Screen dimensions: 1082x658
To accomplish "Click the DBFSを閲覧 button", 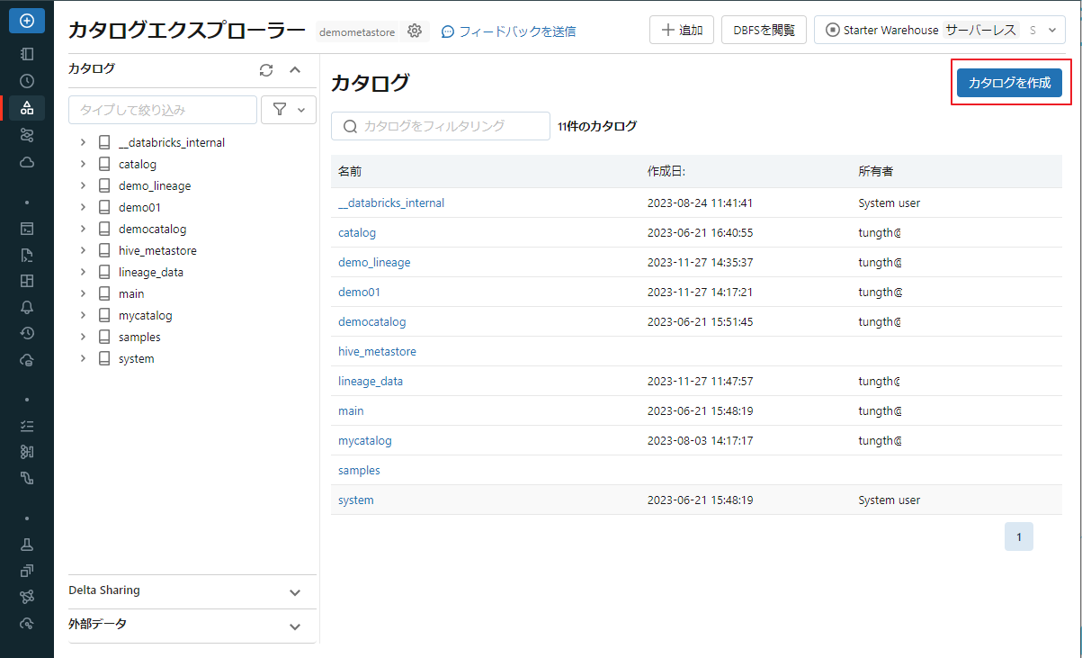I will (763, 31).
